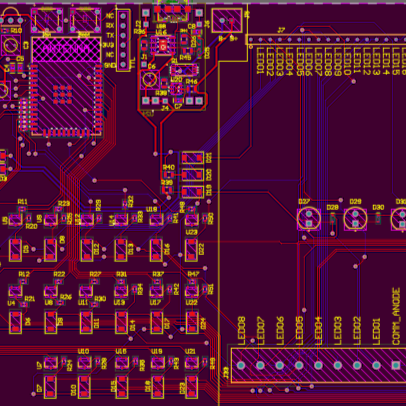Click the LED08 pad on bottom connector

pos(241,365)
